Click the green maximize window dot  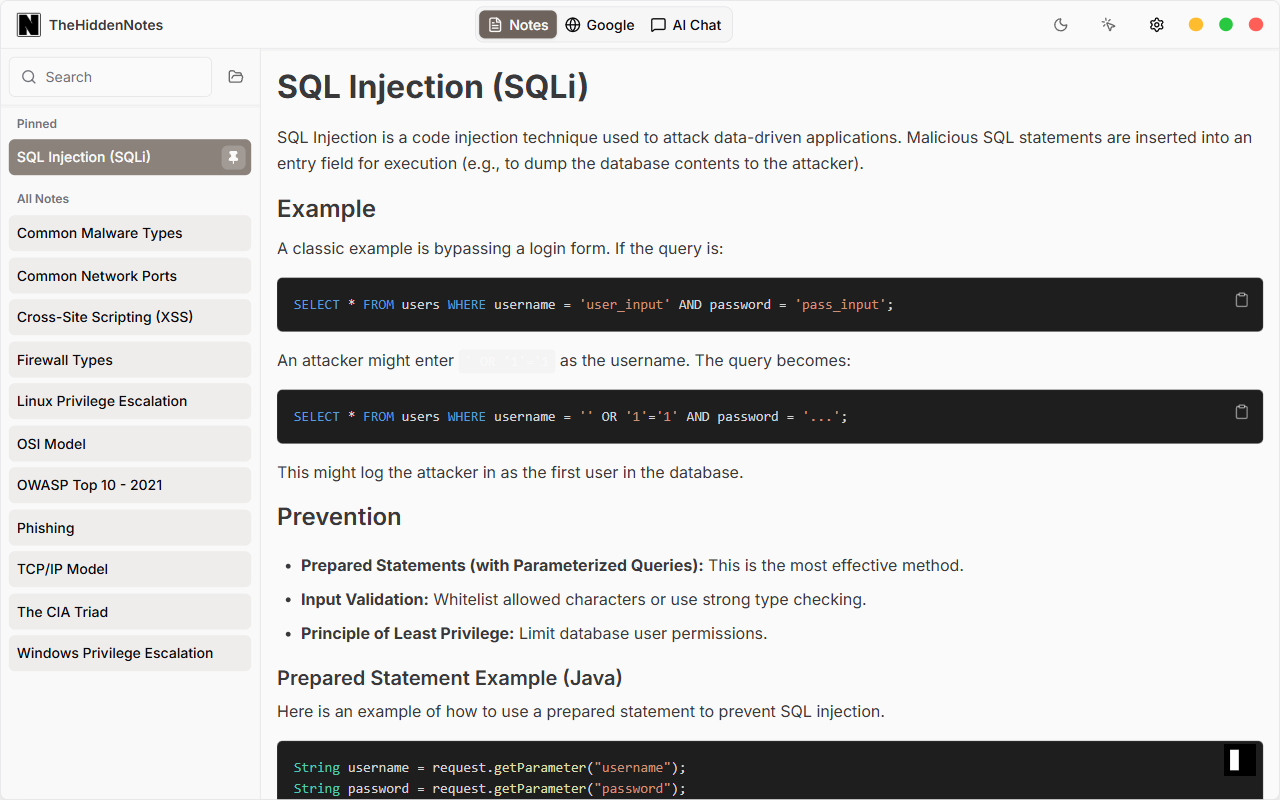(x=1226, y=25)
